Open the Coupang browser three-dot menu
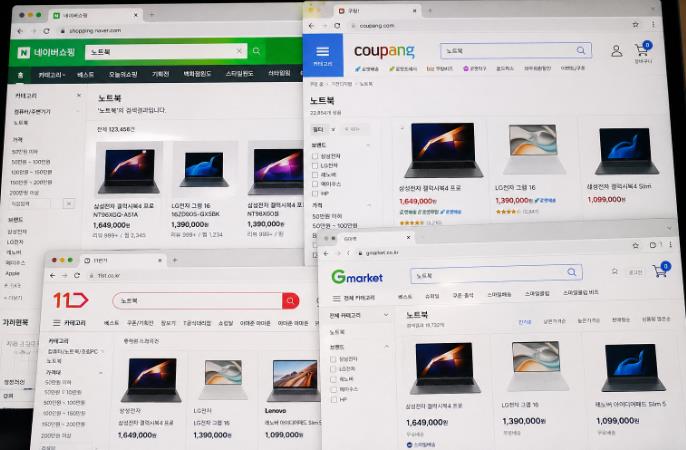Viewport: 686px width, 450px height. 653,25
